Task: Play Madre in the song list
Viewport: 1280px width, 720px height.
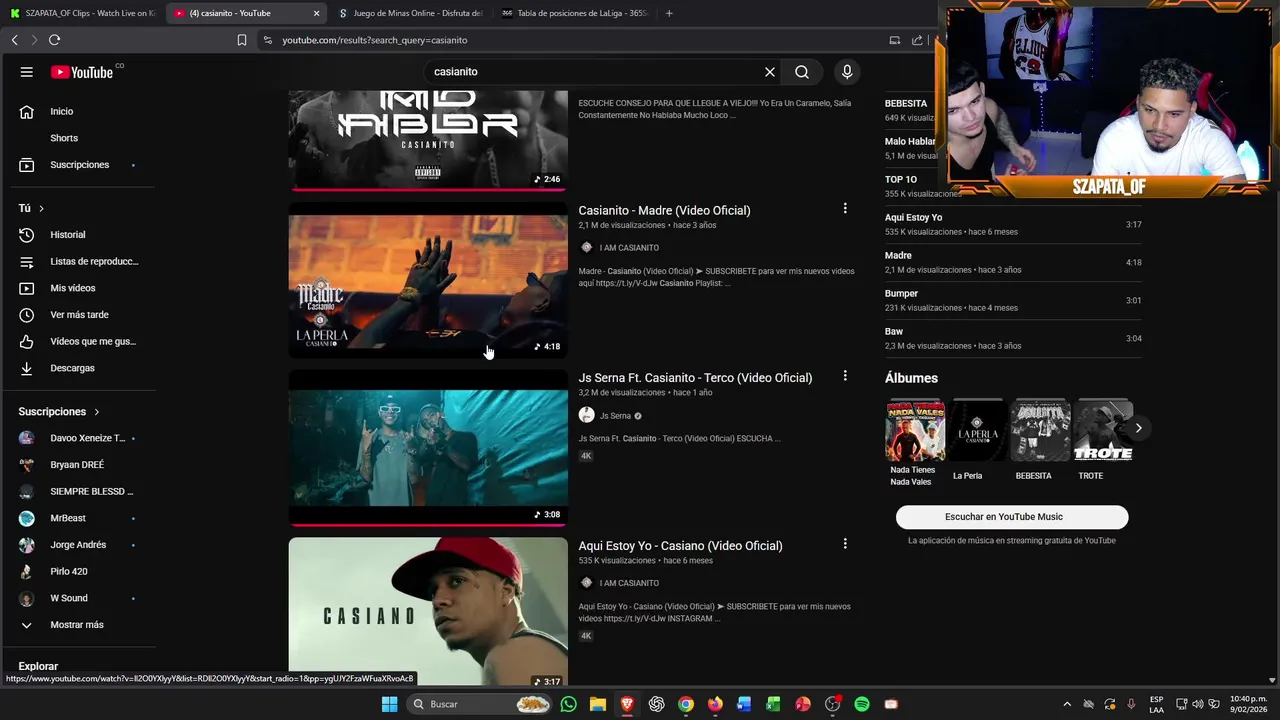Action: tap(1013, 262)
